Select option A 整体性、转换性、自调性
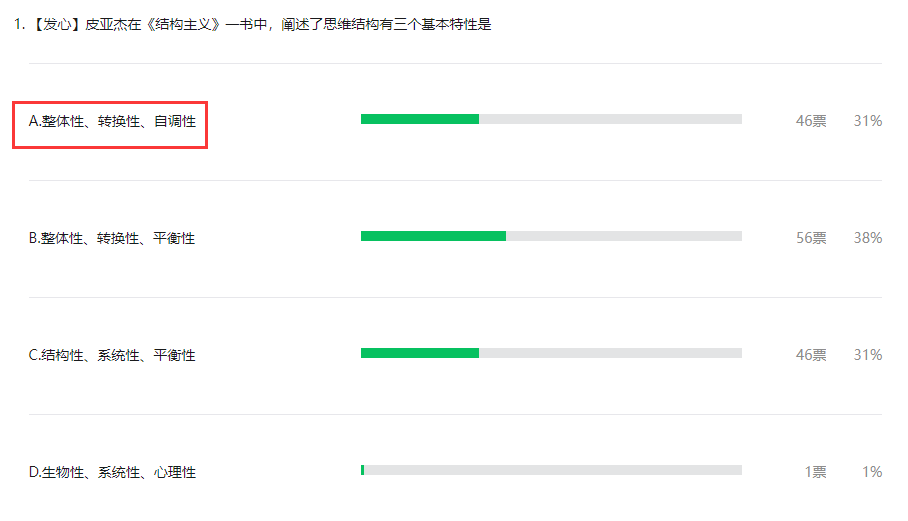Screen dimensions: 908x521 (x=112, y=121)
